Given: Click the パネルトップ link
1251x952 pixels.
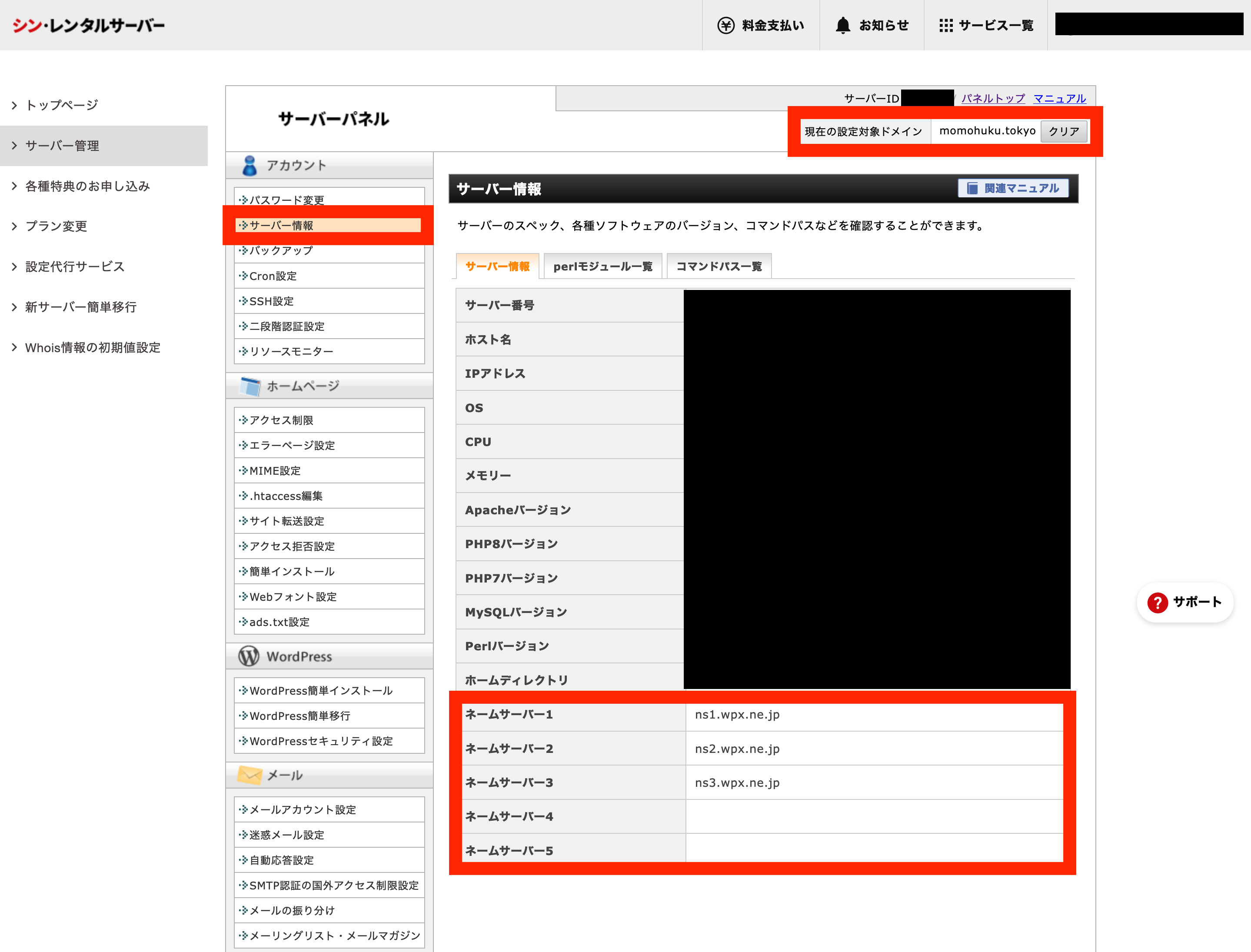Looking at the screenshot, I should 993,99.
